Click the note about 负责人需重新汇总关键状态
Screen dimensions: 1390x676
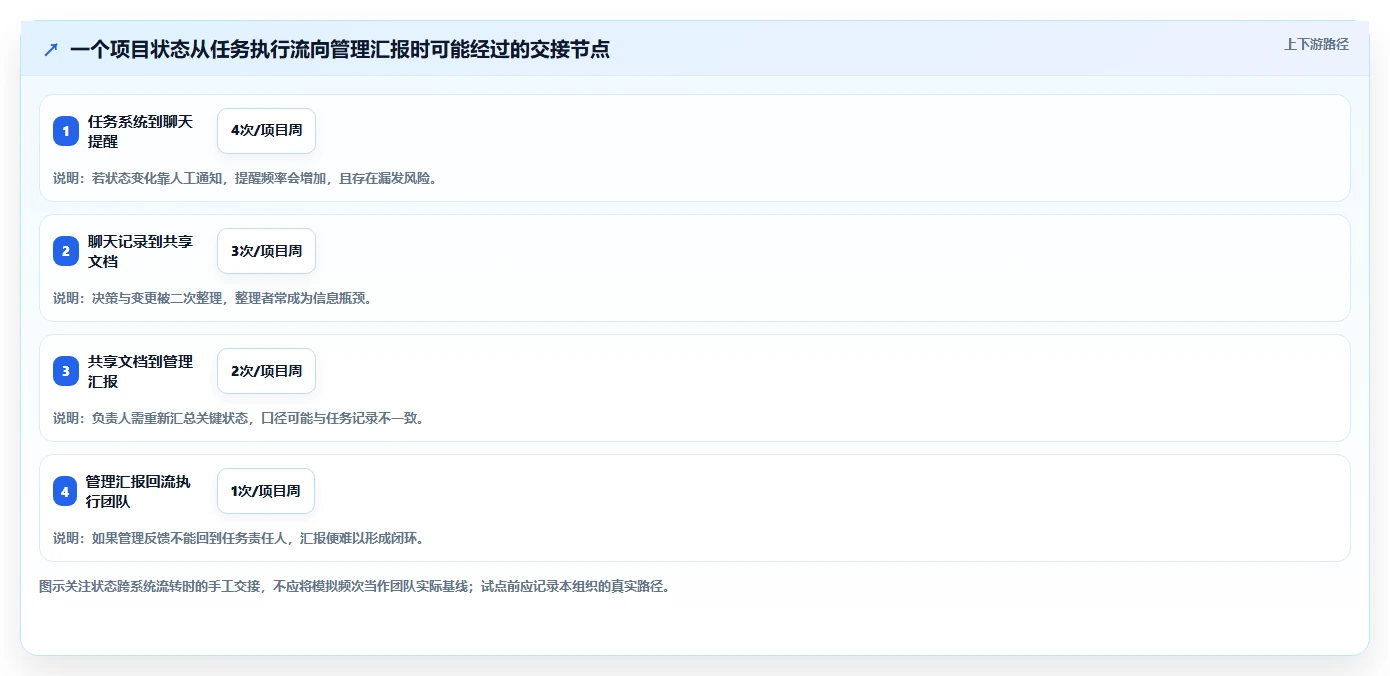click(x=239, y=418)
